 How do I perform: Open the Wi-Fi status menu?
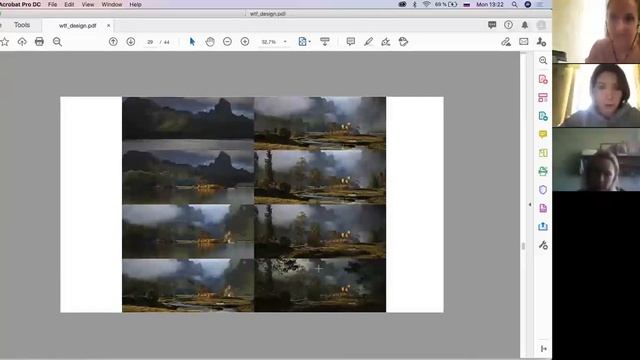click(426, 4)
